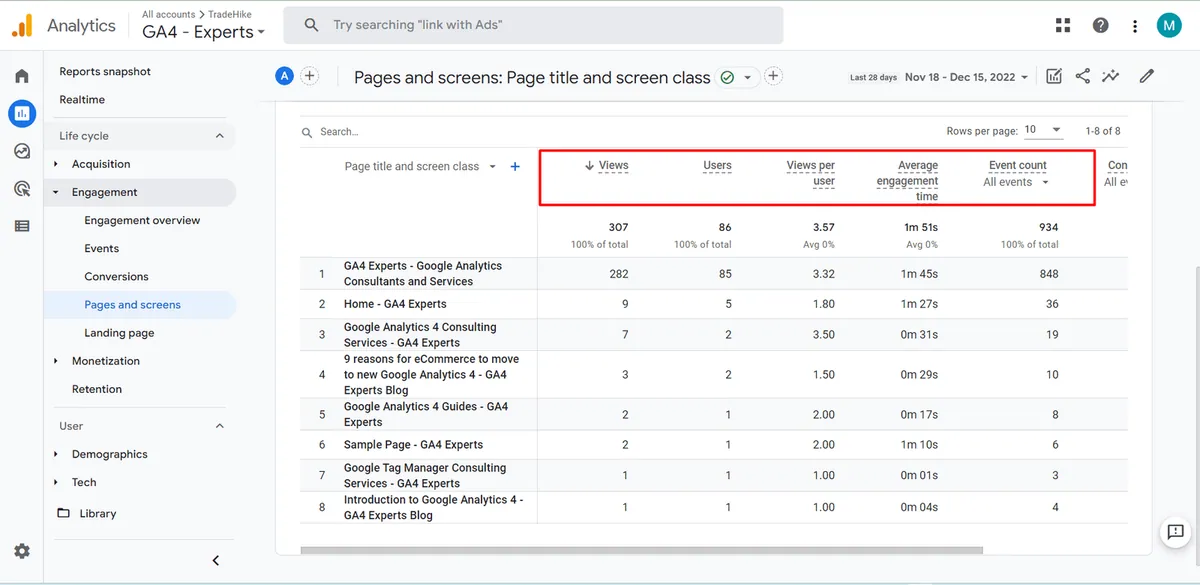
Task: Open Admin settings gear
Action: pyautogui.click(x=22, y=551)
